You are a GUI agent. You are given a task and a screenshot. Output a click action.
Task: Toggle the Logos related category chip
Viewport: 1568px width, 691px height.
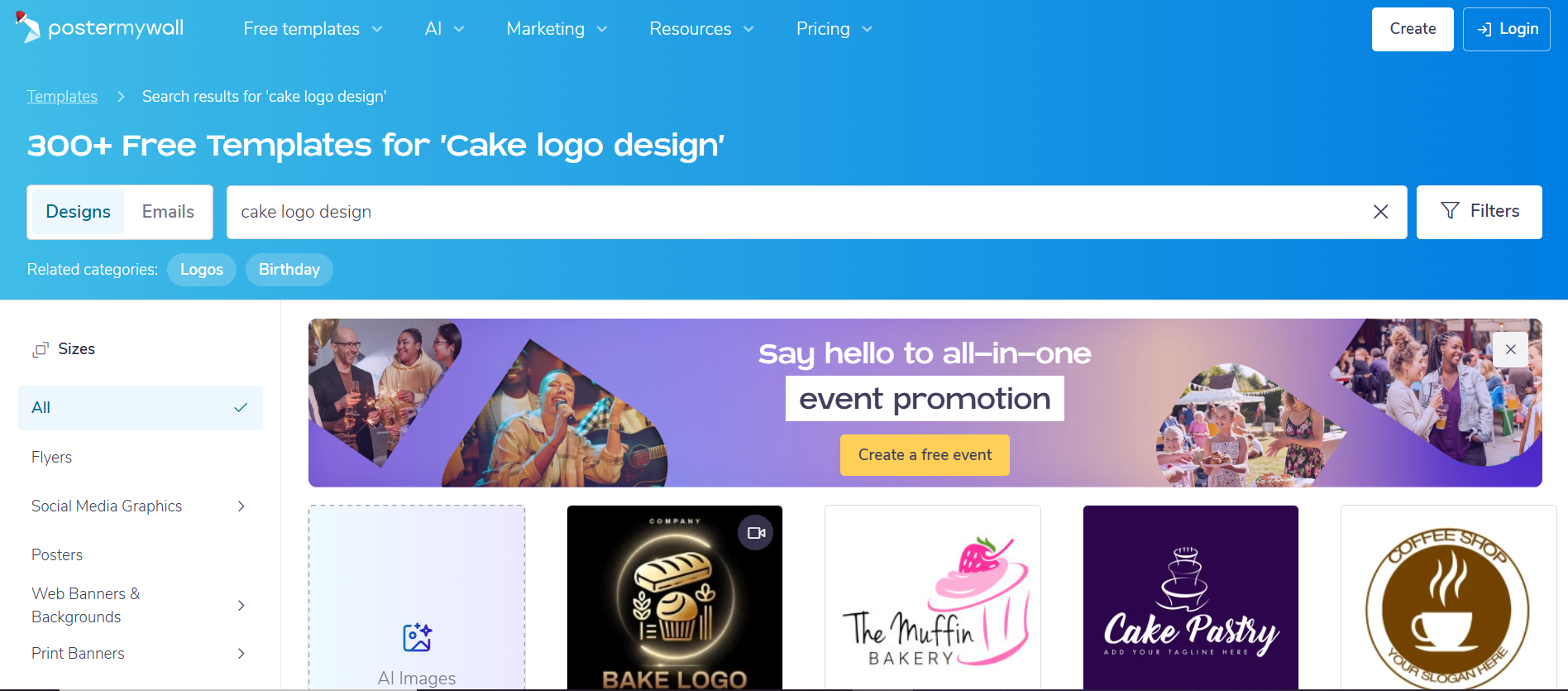[x=201, y=269]
